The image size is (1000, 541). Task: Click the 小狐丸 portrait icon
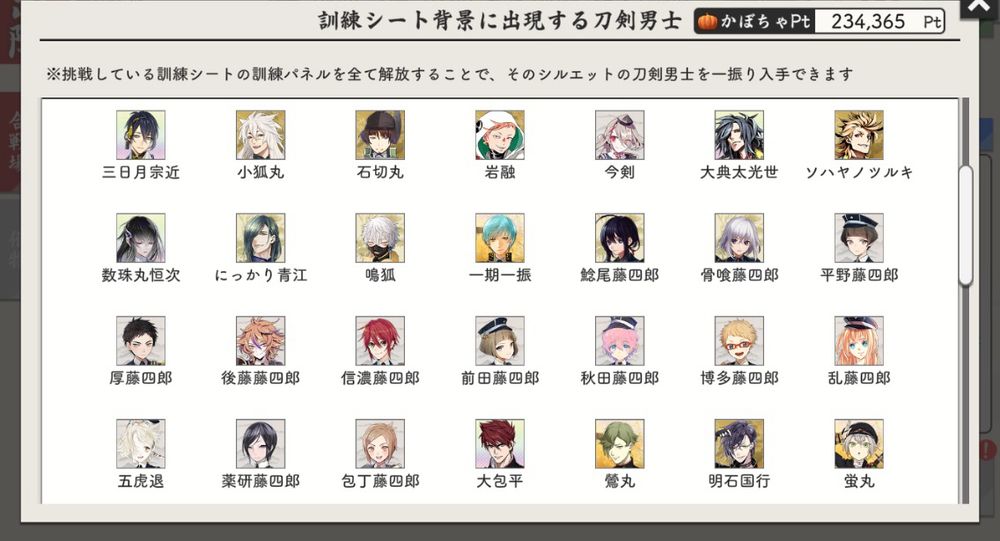[260, 135]
